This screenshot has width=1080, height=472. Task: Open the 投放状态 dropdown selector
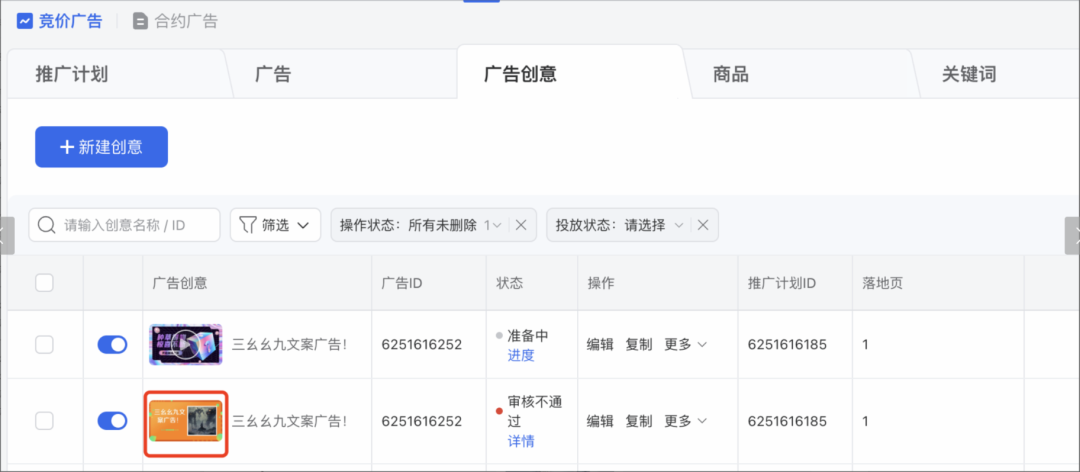click(x=679, y=225)
